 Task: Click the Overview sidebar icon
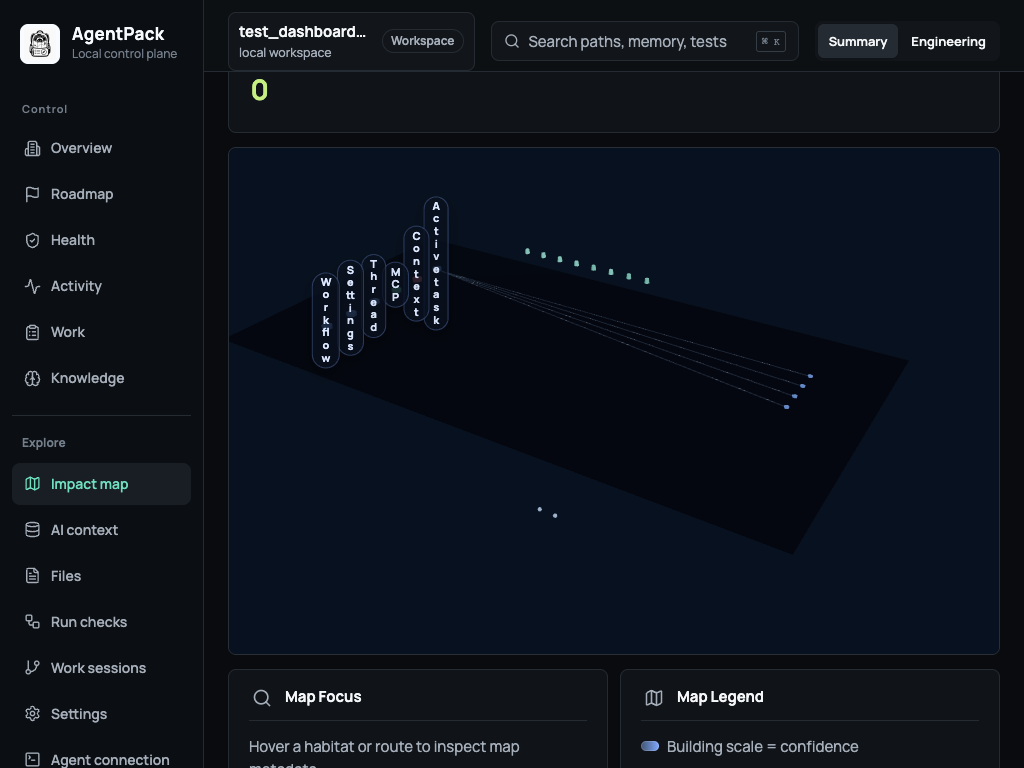pyautogui.click(x=32, y=148)
